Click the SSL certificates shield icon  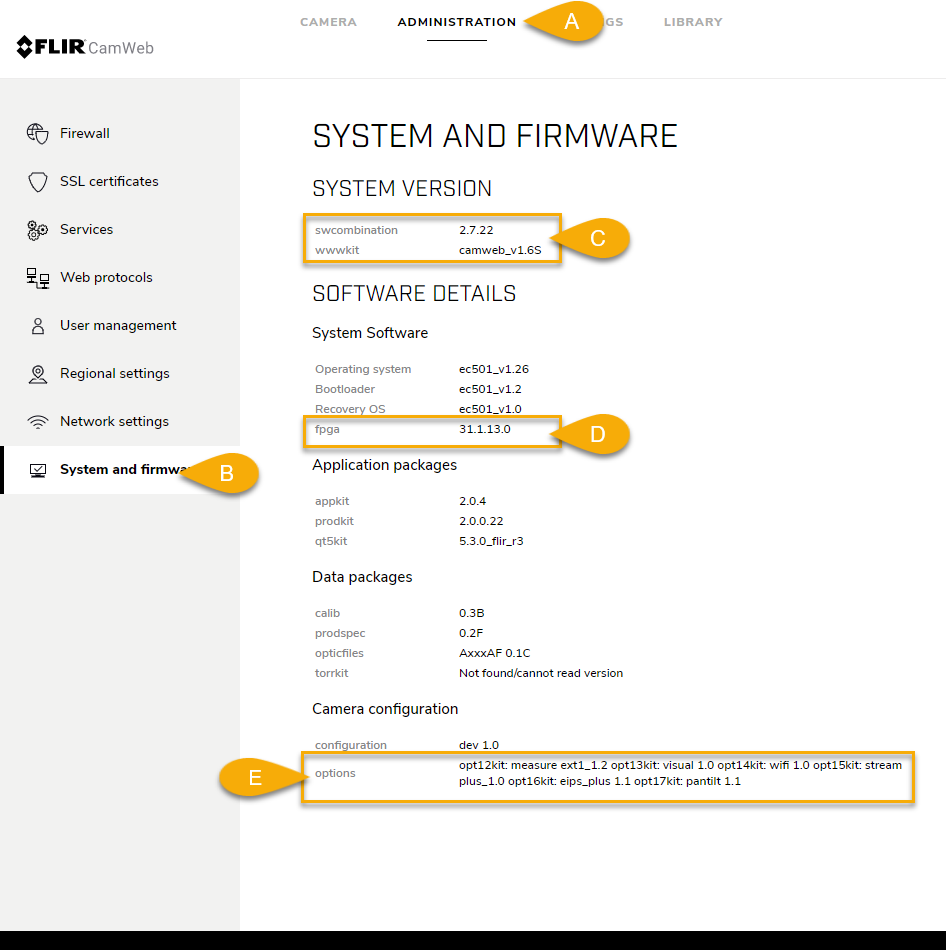click(38, 181)
